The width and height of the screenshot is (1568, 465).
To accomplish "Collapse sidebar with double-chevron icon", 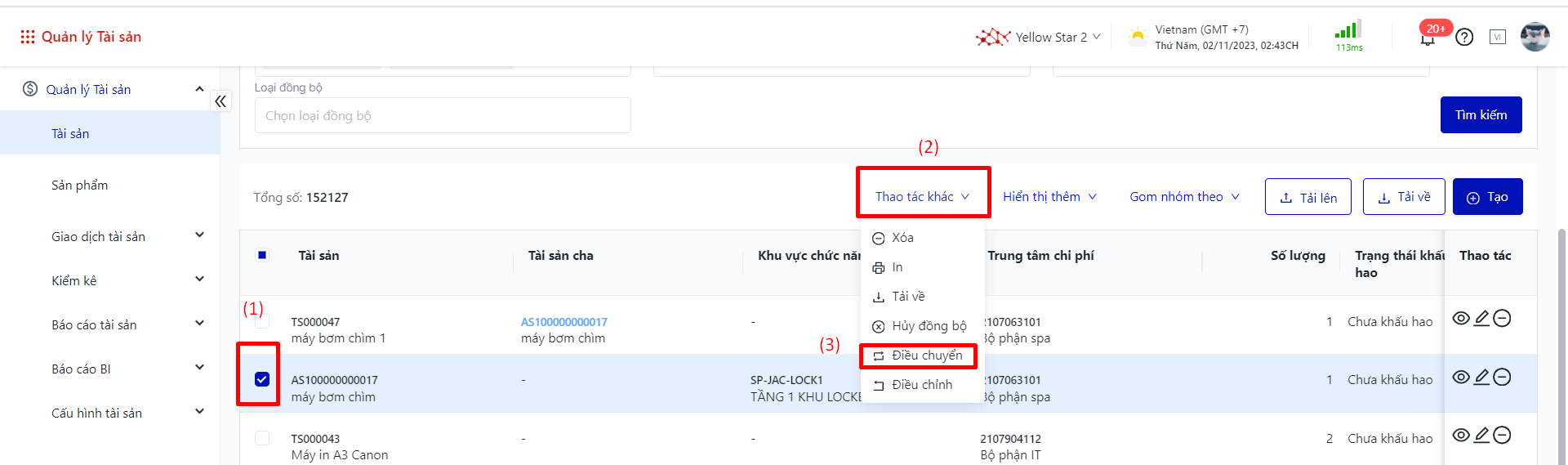I will [220, 101].
